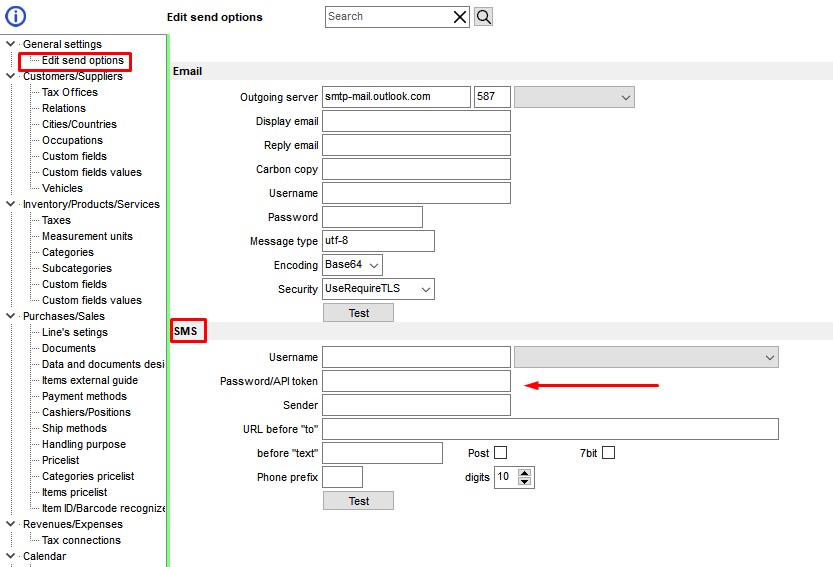The height and width of the screenshot is (567, 833).
Task: Click the Password/API token field
Action: click(x=416, y=381)
